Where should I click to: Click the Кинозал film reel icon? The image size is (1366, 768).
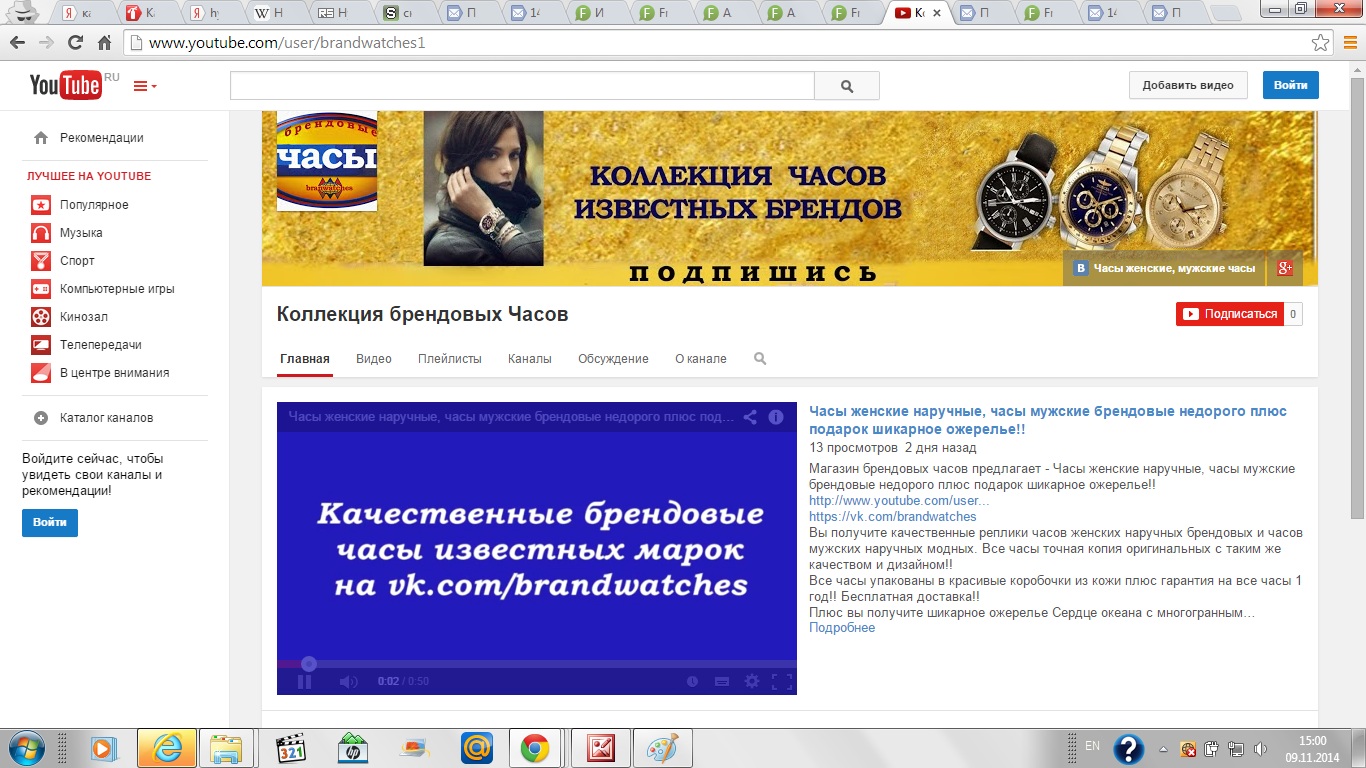(x=40, y=317)
